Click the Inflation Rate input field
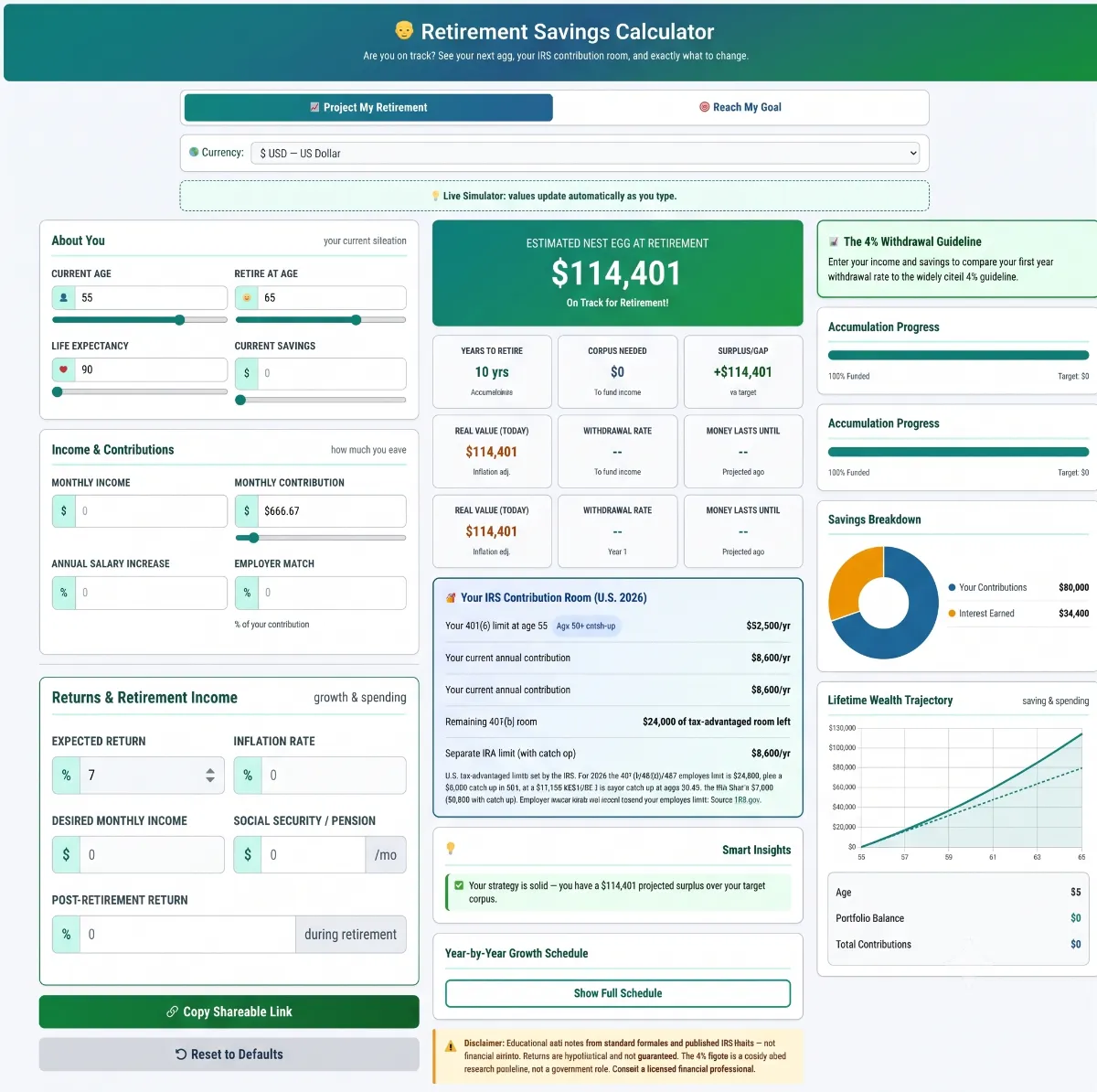The image size is (1097, 1092). coord(333,775)
